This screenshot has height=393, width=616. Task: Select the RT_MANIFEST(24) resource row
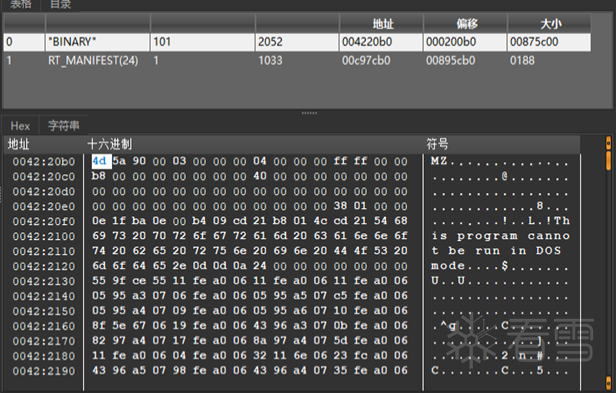[x=297, y=61]
